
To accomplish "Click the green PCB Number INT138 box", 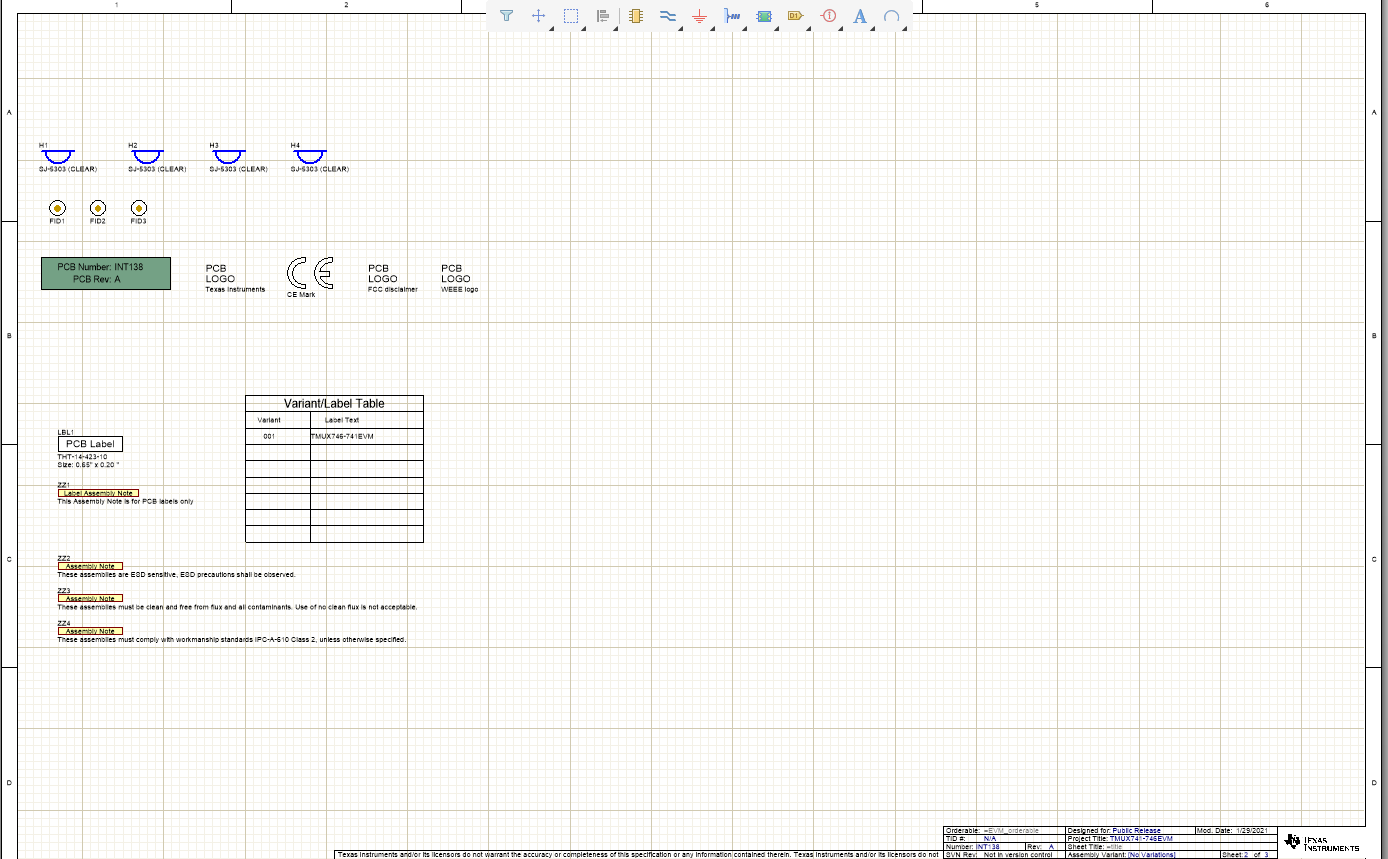I will tap(105, 273).
